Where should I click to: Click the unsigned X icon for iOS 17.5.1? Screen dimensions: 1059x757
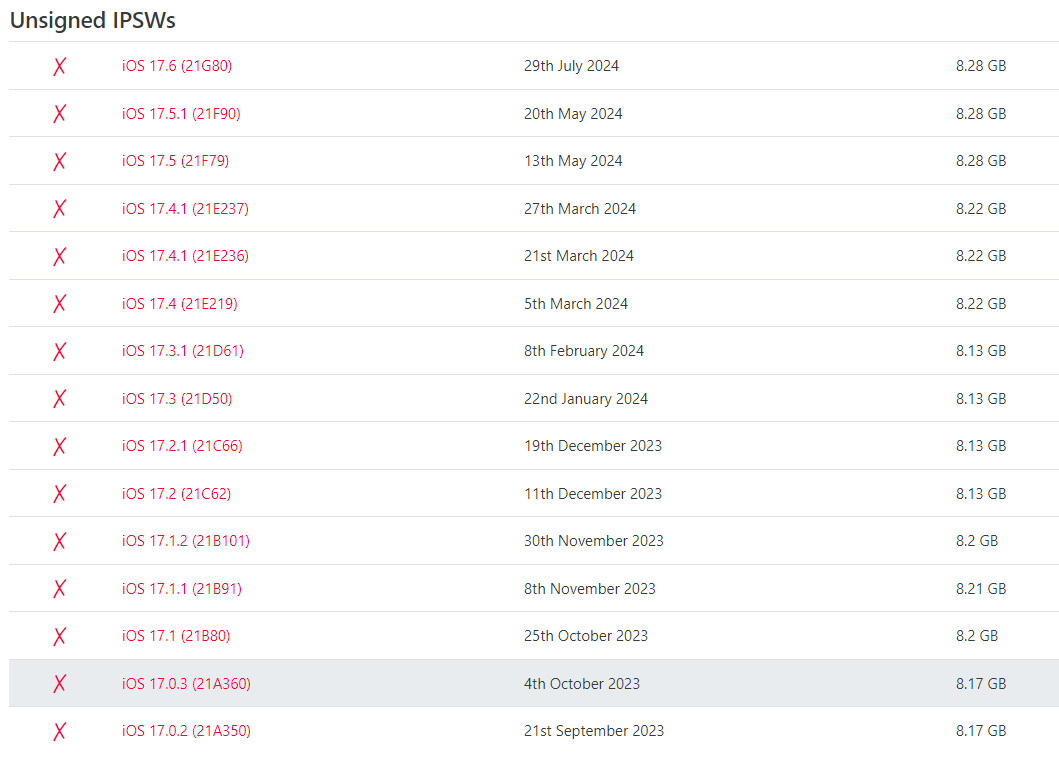pos(59,114)
